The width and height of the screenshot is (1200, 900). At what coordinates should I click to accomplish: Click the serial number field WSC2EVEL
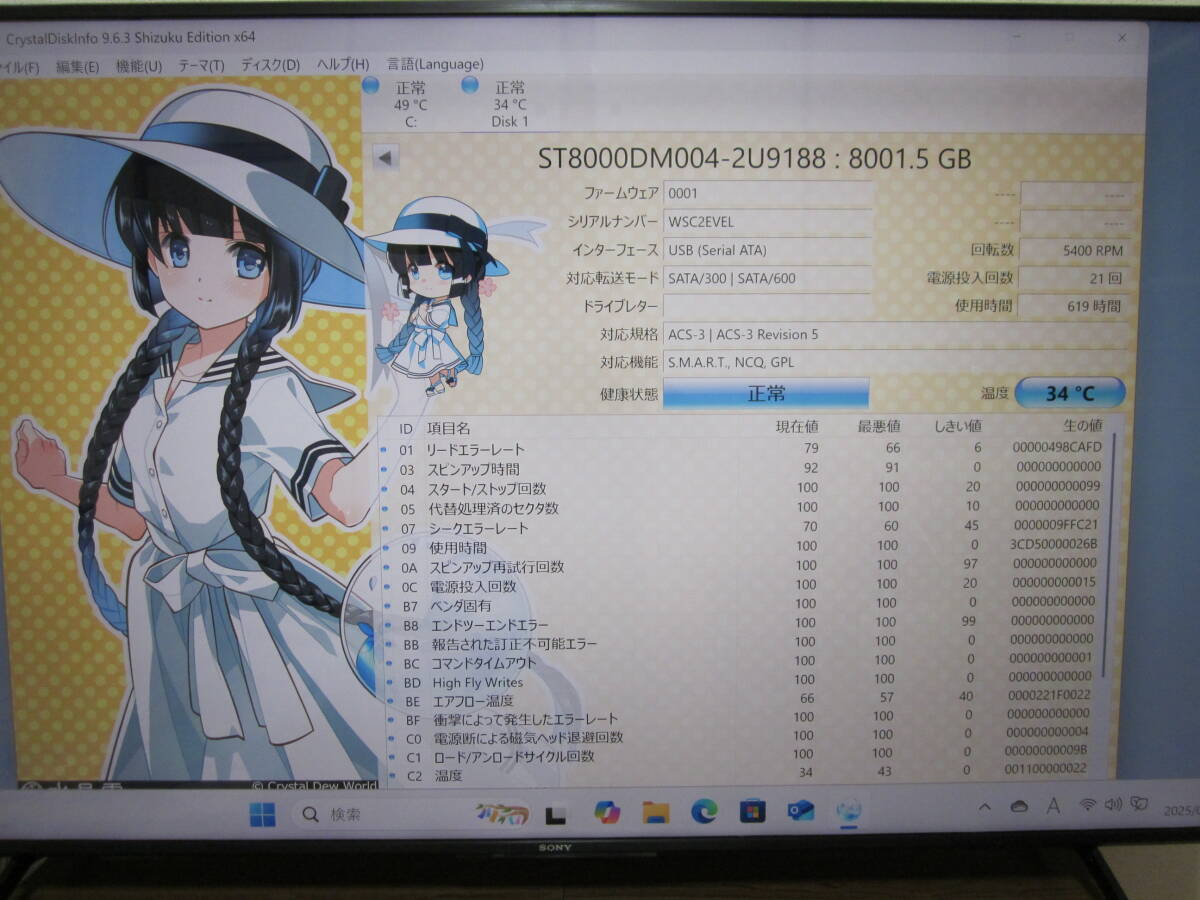[x=768, y=222]
